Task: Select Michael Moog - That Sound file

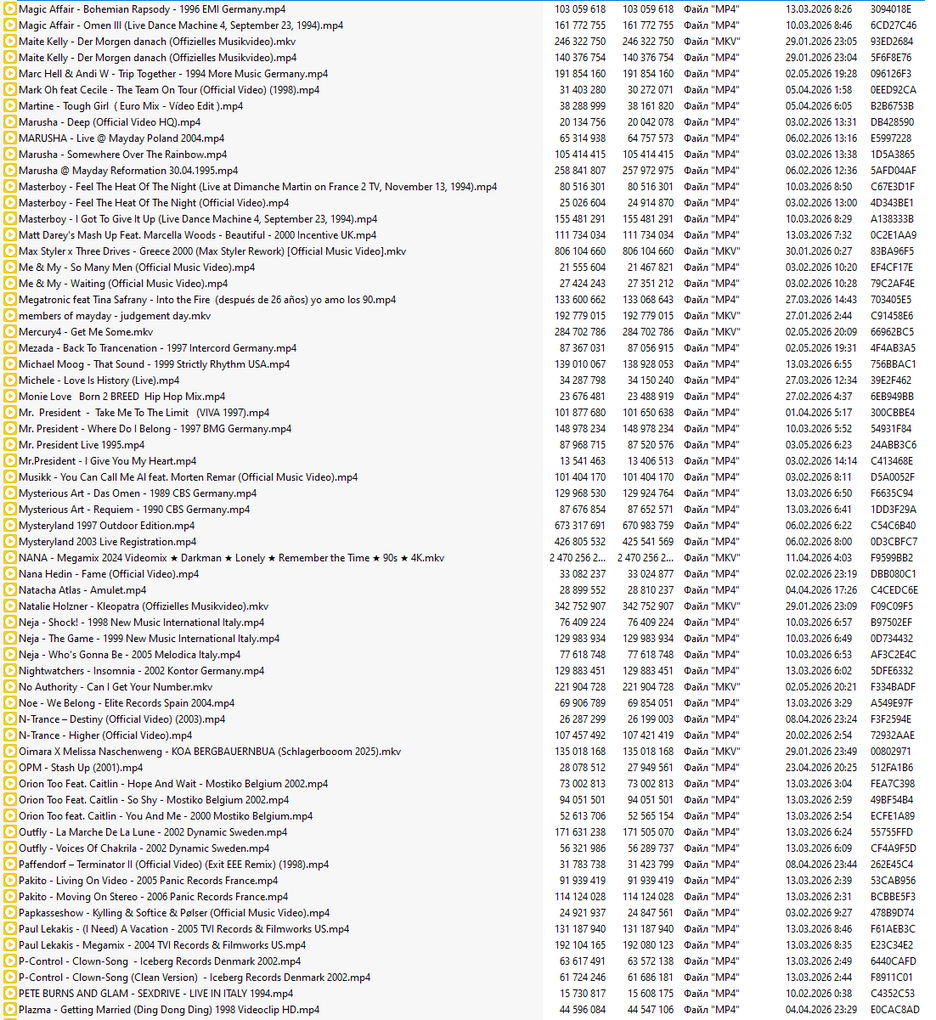Action: pyautogui.click(x=154, y=364)
